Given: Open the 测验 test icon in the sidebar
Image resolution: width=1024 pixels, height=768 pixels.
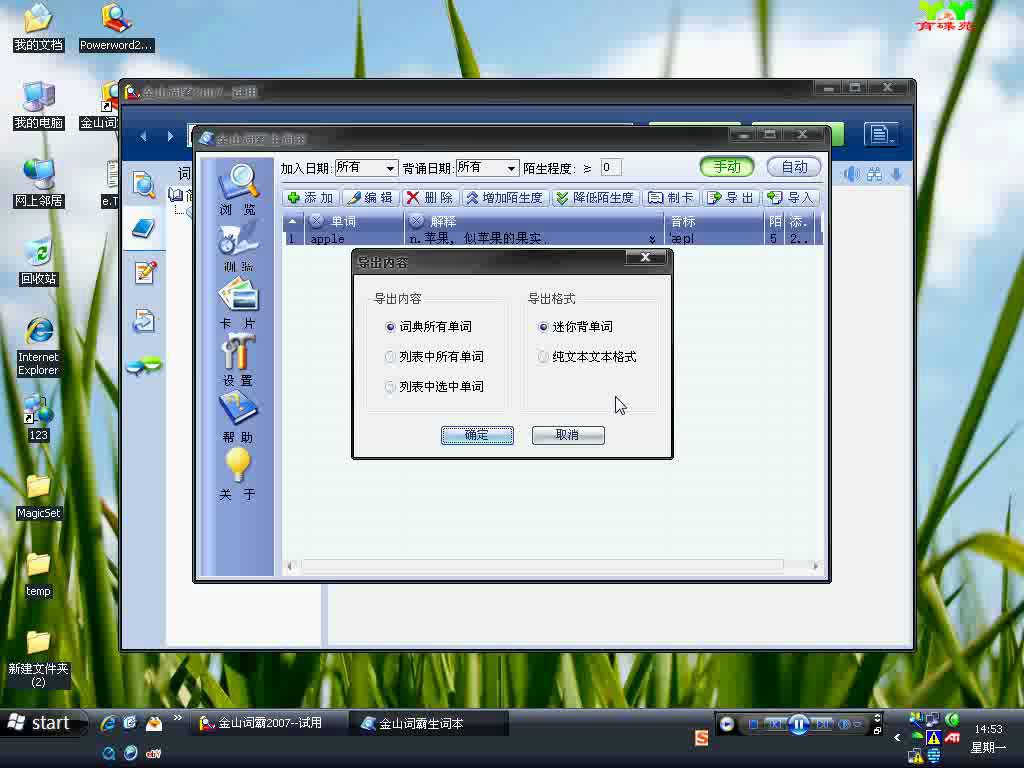Looking at the screenshot, I should [238, 248].
